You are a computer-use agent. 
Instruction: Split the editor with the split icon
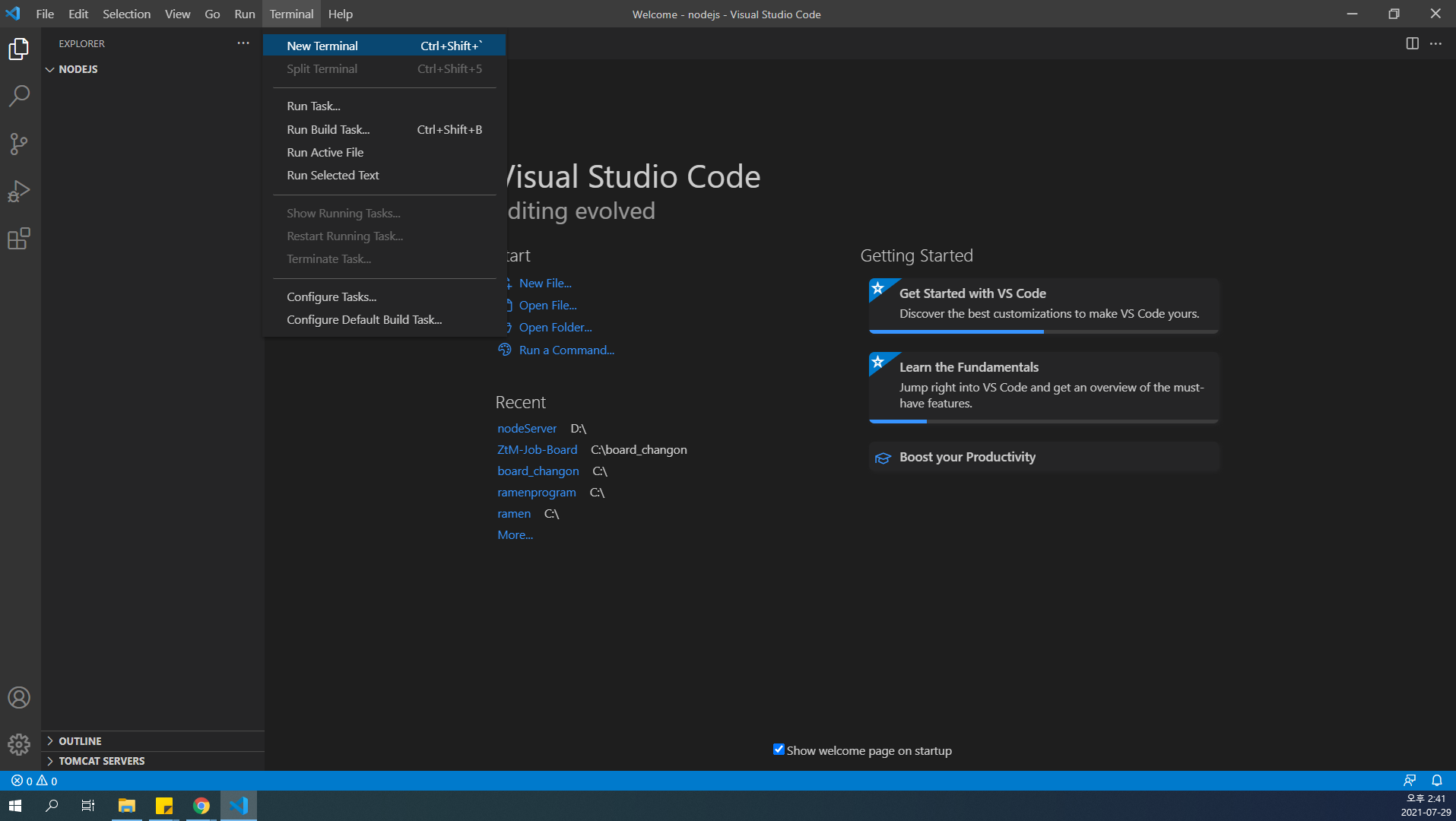1412,43
